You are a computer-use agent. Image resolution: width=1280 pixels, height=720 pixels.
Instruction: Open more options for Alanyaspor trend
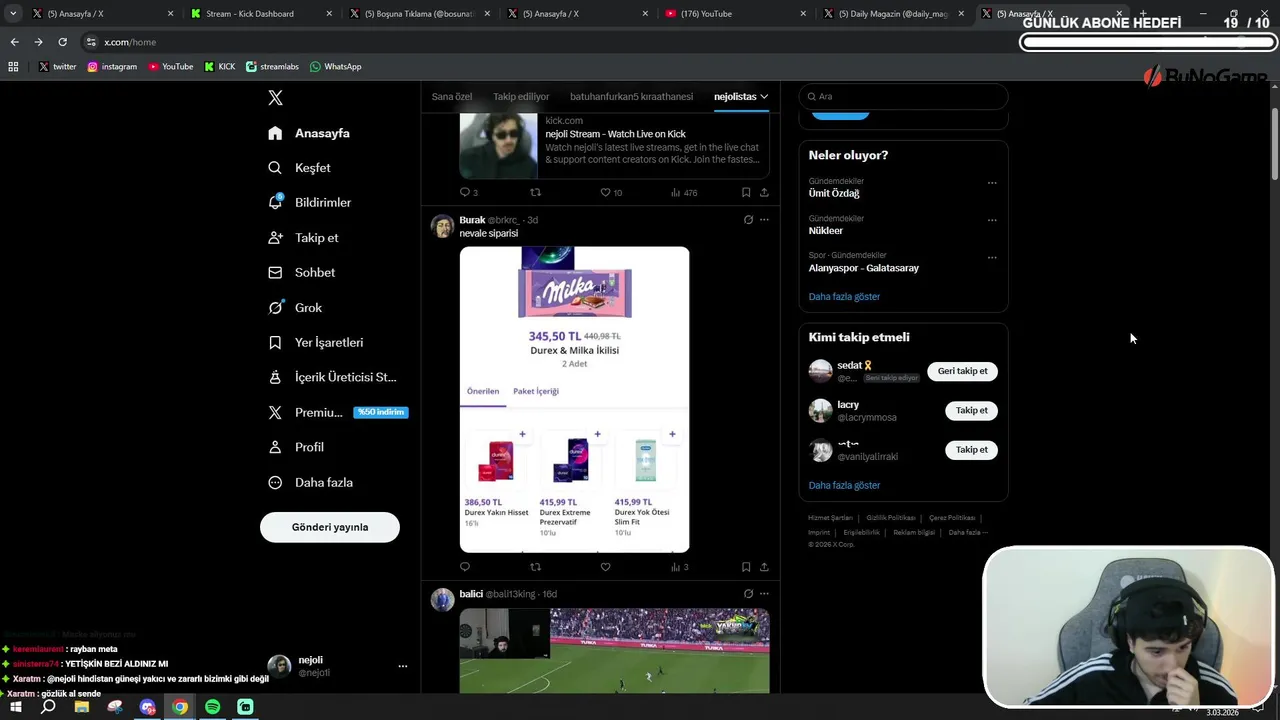[992, 257]
